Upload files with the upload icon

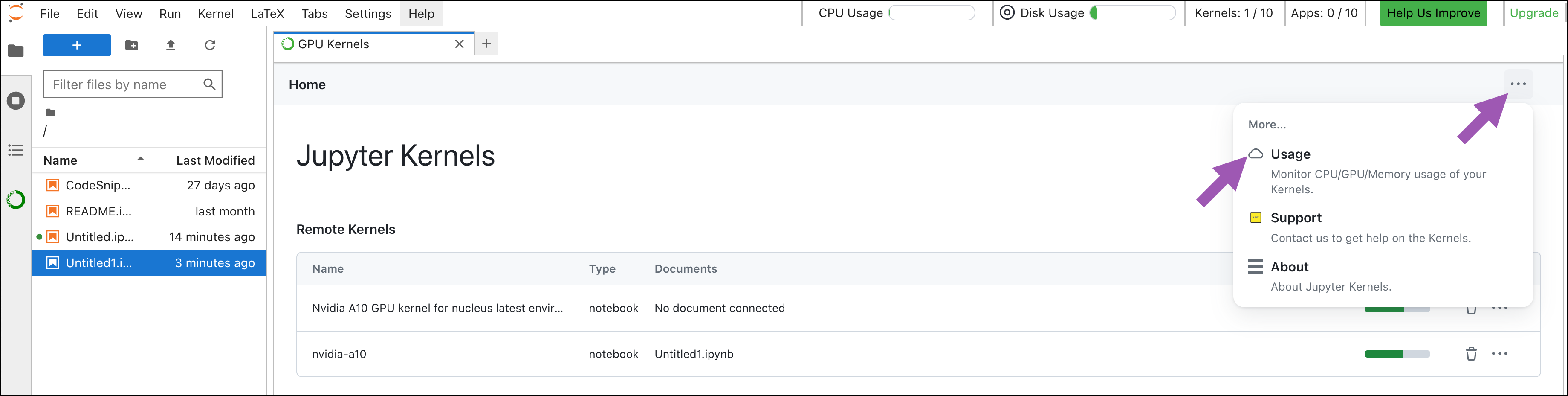point(171,45)
